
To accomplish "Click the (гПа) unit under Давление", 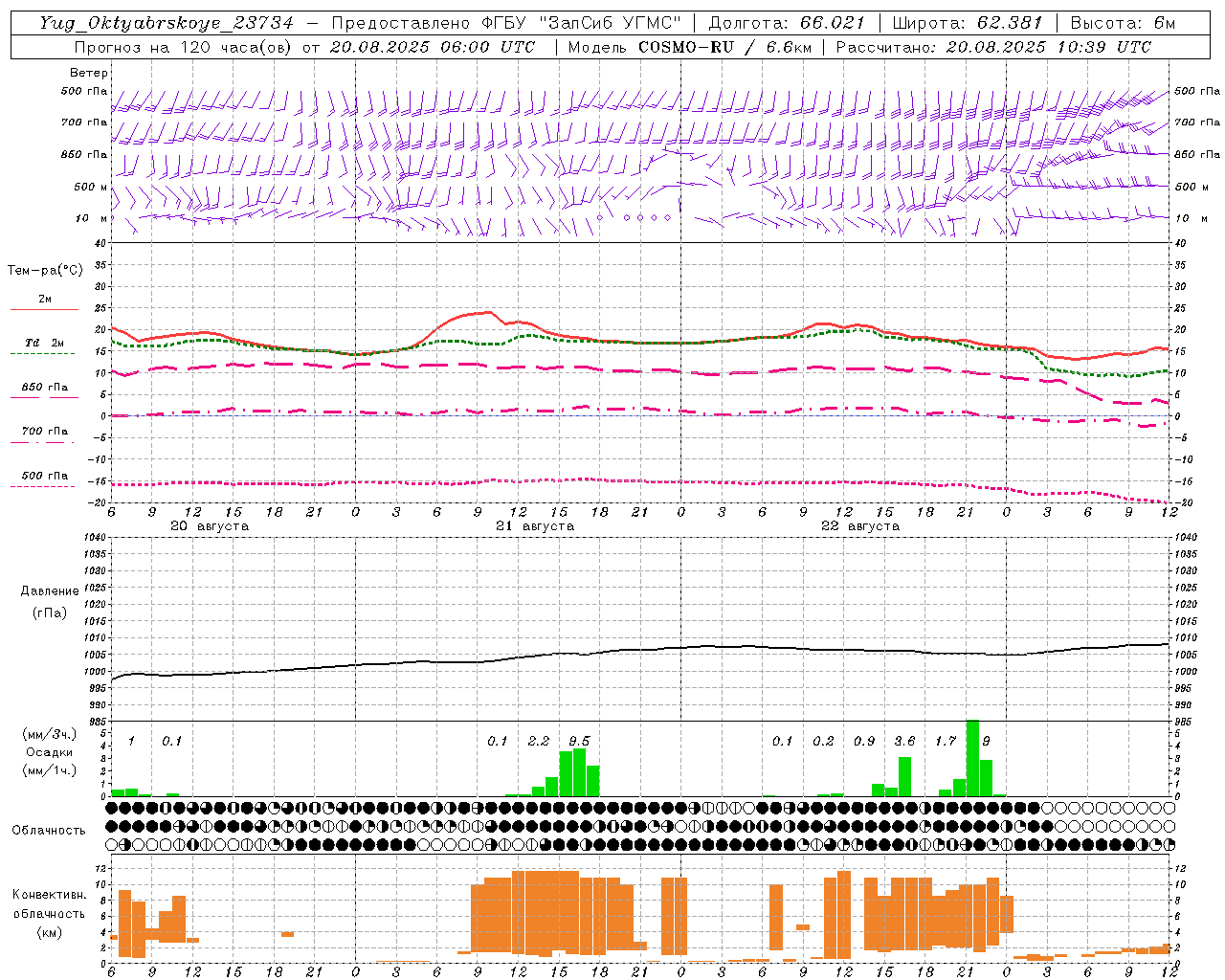I will [x=50, y=612].
